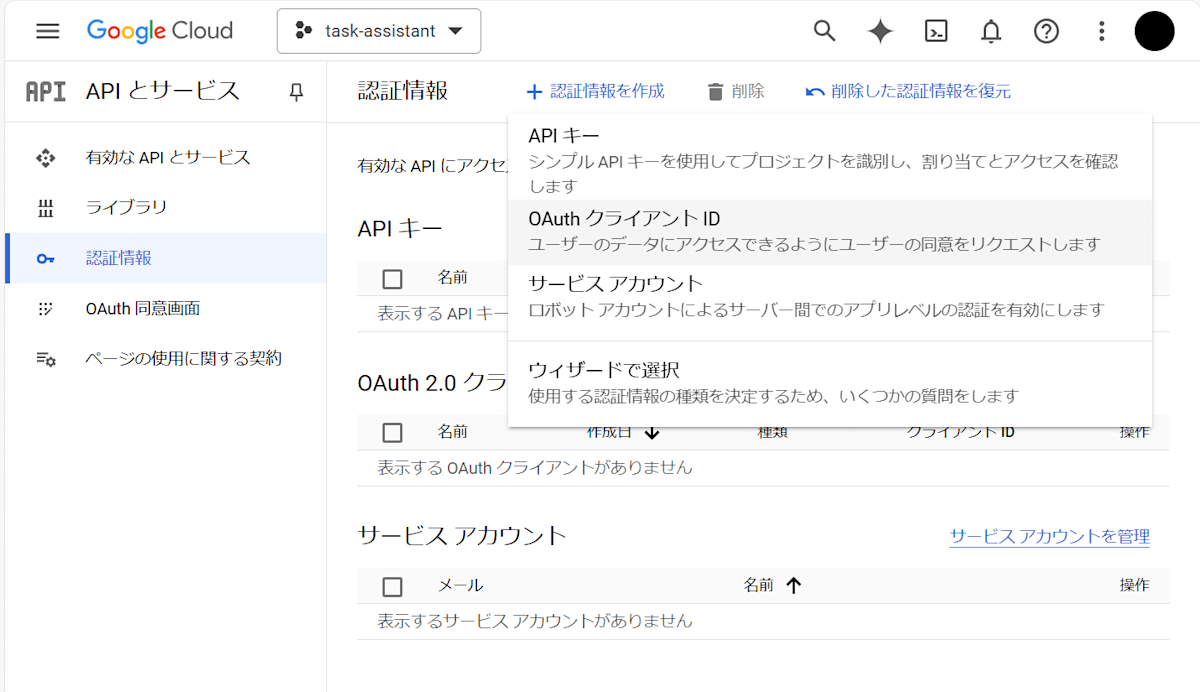Click the key icon for 認証情報

tap(45, 259)
